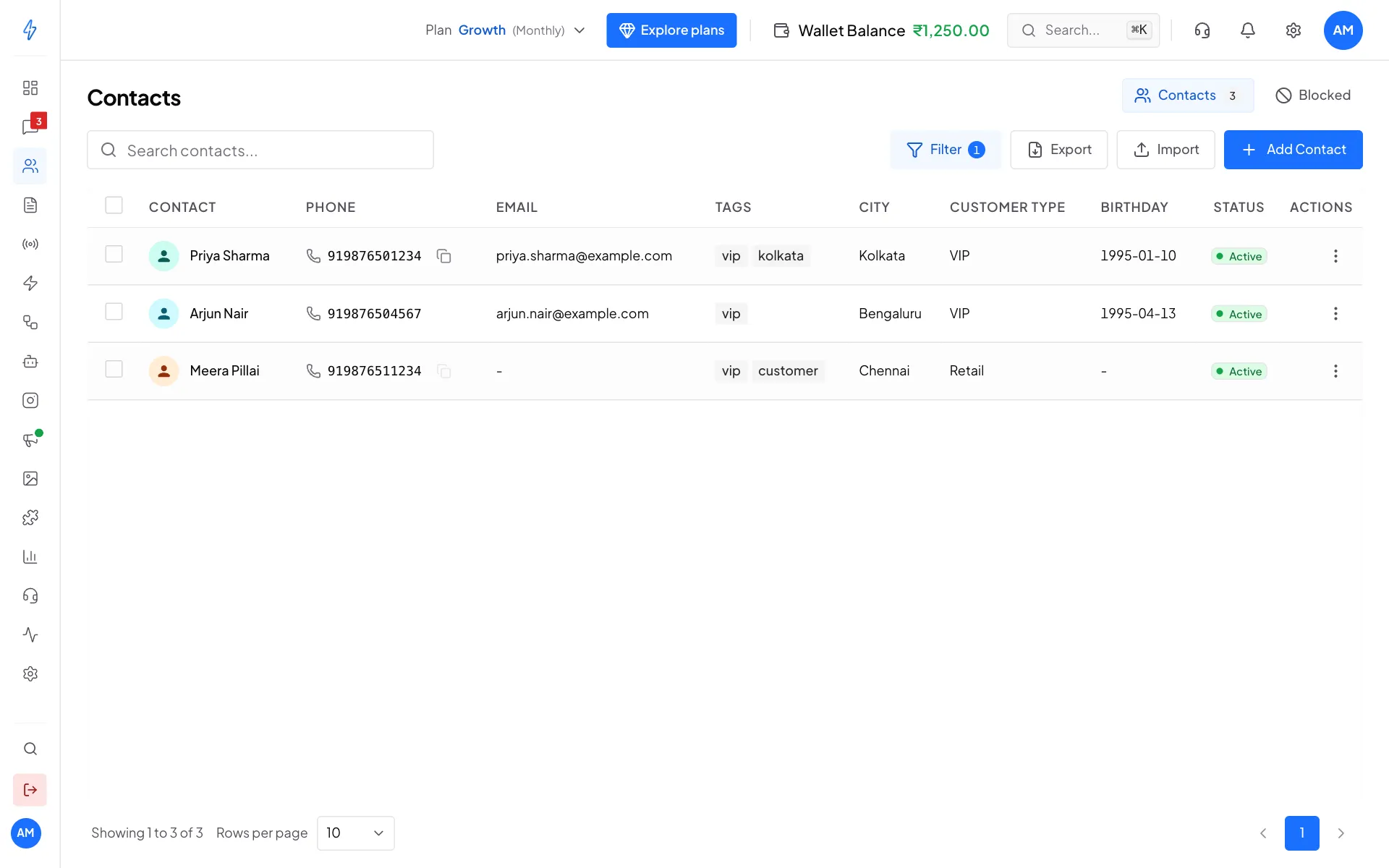Switch to the Contacts tab

pos(1187,95)
